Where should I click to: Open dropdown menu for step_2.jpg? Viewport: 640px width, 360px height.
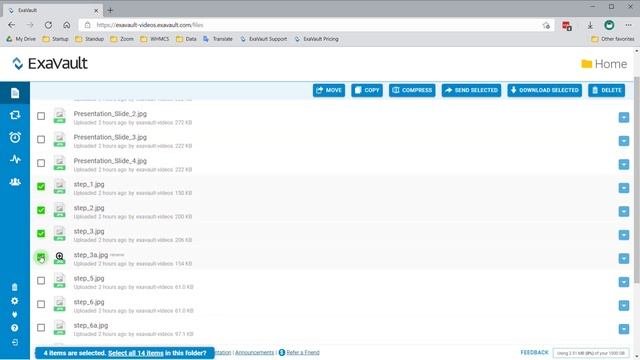tap(624, 211)
